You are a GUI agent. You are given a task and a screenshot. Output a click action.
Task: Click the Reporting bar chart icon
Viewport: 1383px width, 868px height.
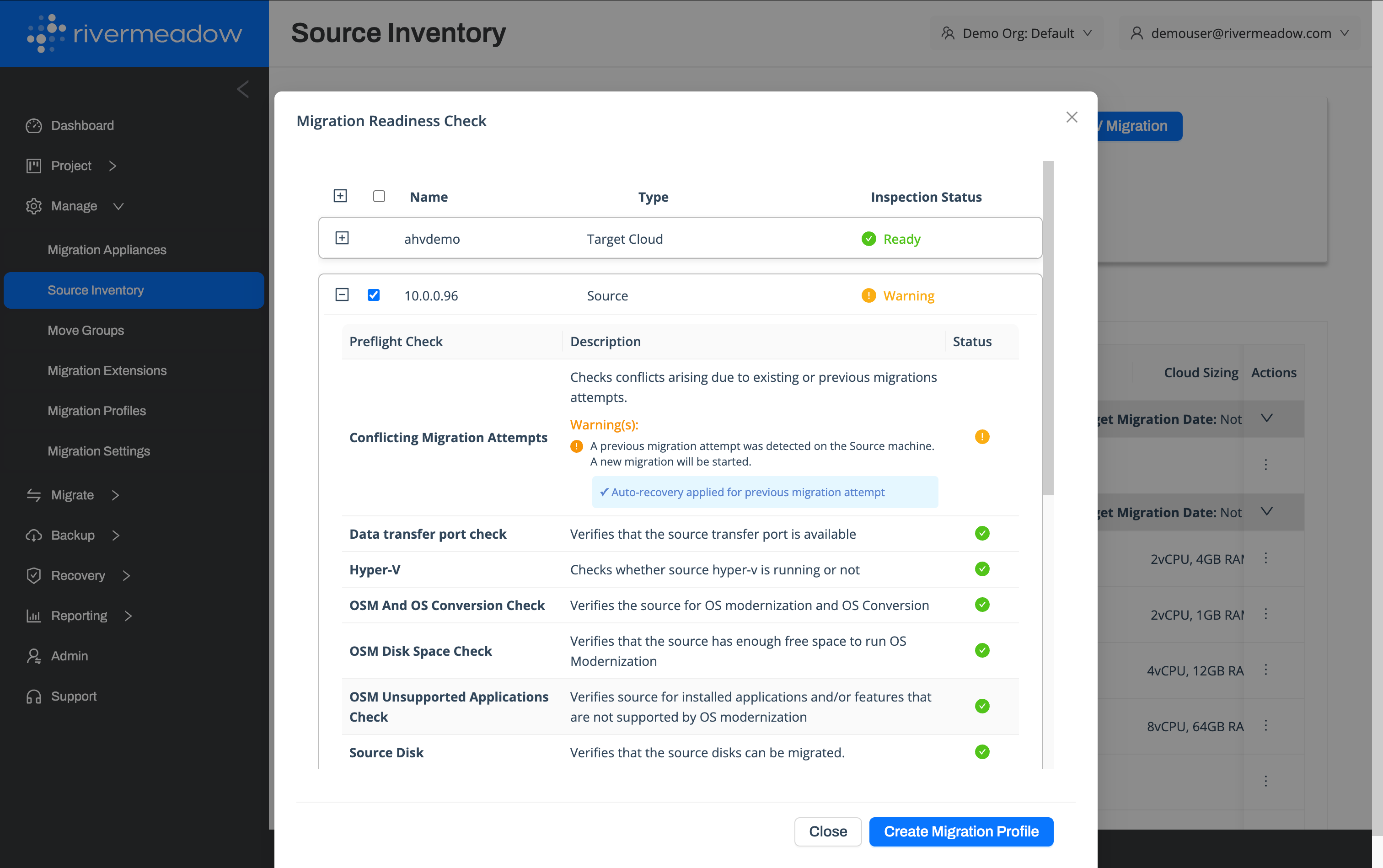tap(34, 616)
